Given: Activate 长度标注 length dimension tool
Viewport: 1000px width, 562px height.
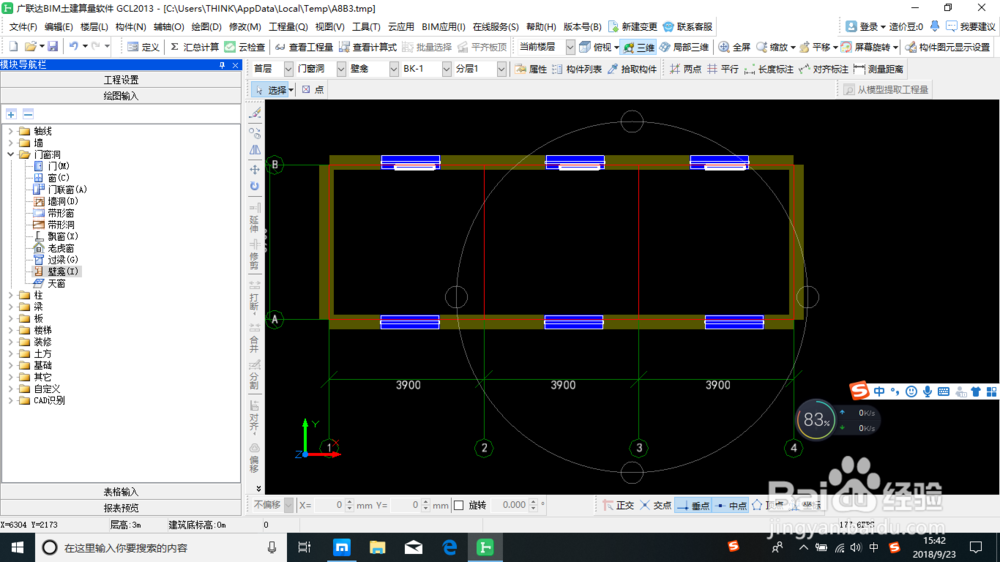Looking at the screenshot, I should pos(768,69).
